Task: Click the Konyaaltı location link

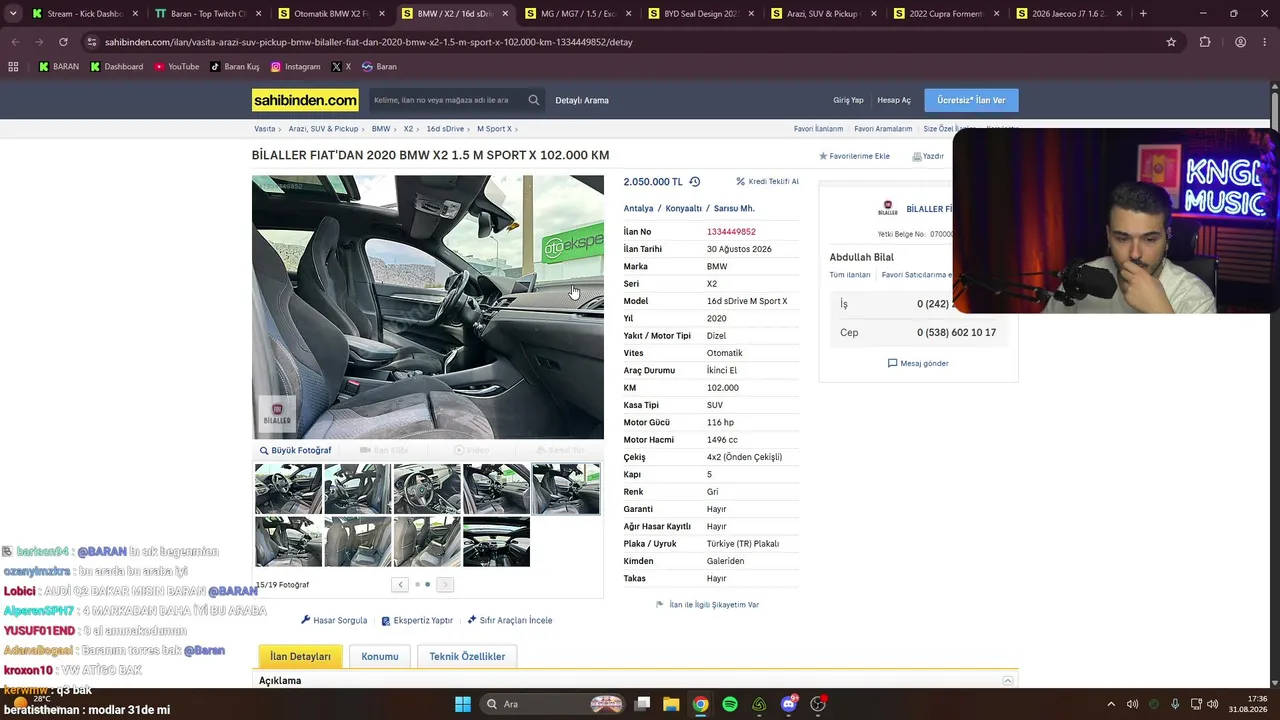Action: [x=684, y=209]
